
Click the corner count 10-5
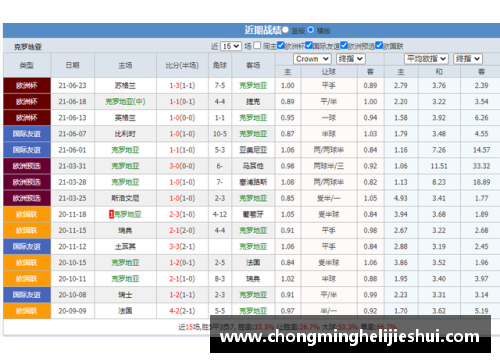(220, 134)
